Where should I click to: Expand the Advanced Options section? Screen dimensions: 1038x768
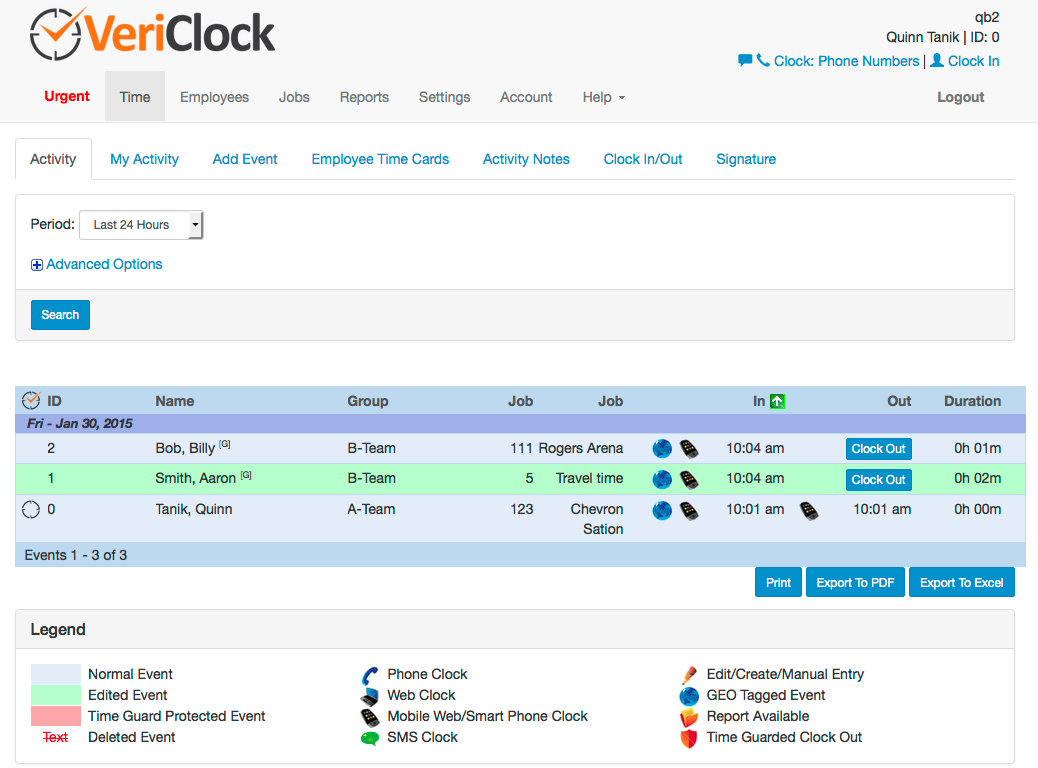click(x=96, y=264)
